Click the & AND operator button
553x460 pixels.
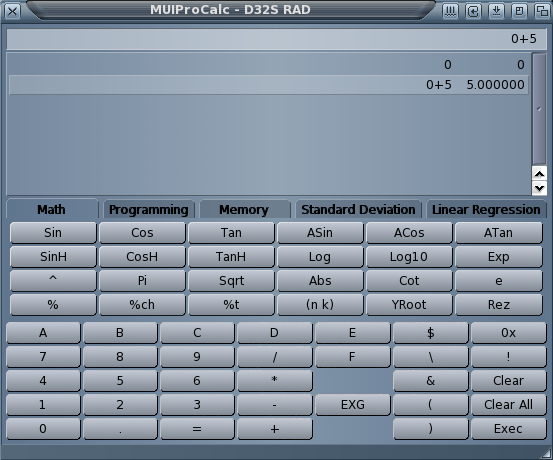pyautogui.click(x=431, y=381)
